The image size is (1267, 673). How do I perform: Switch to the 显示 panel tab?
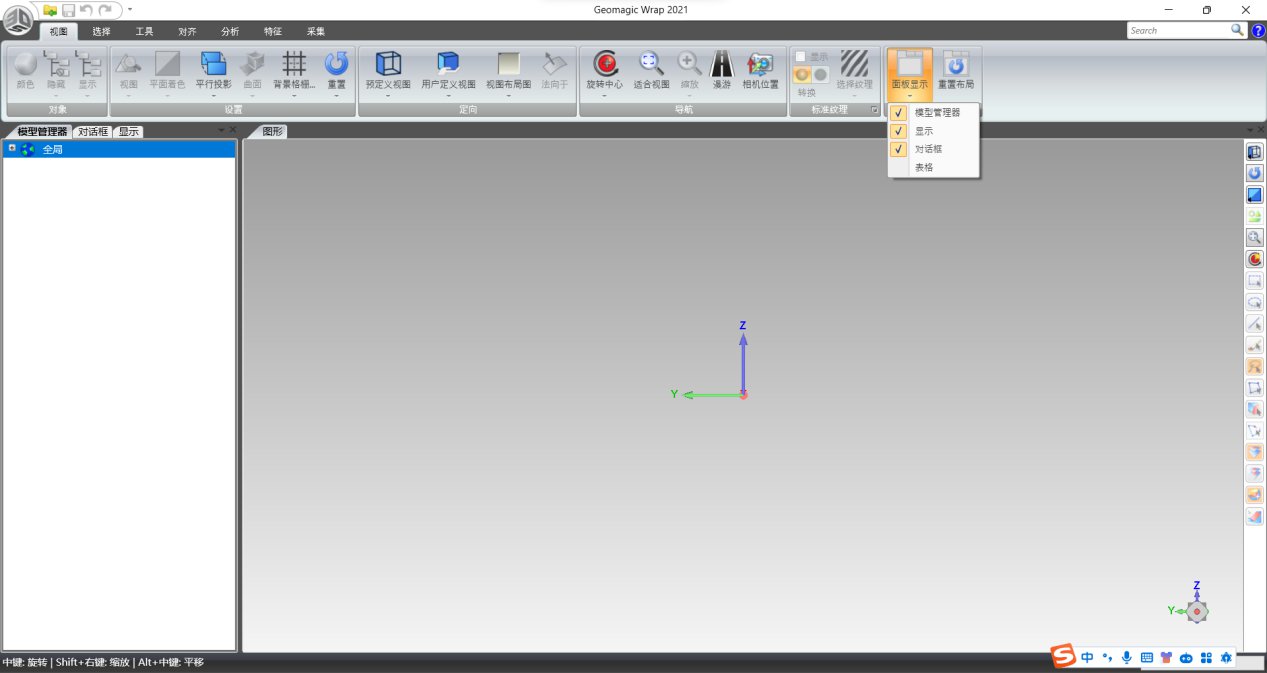click(128, 131)
